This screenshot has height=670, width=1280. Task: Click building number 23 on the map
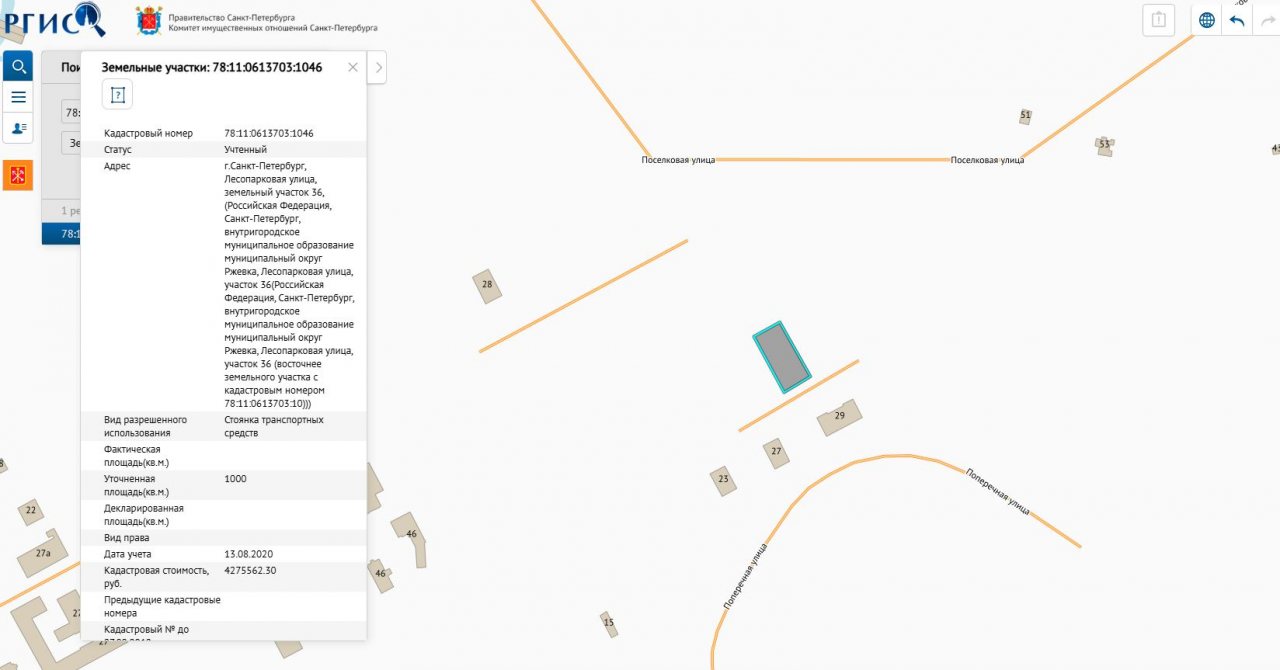(x=723, y=480)
